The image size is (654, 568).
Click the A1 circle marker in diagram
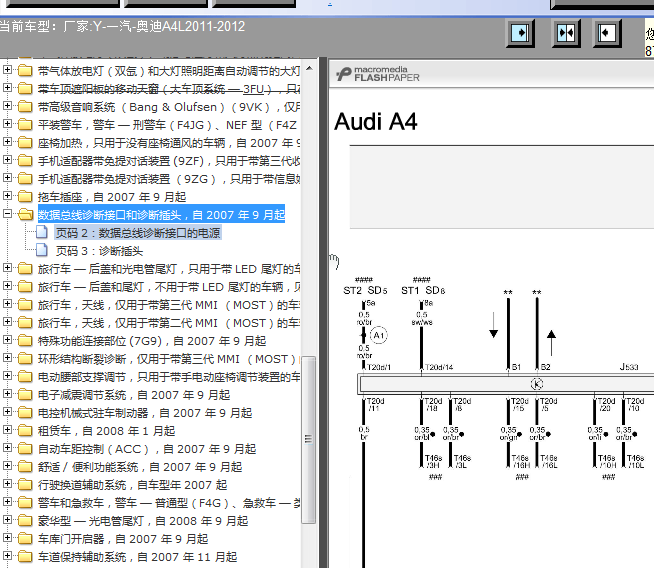pyautogui.click(x=379, y=335)
